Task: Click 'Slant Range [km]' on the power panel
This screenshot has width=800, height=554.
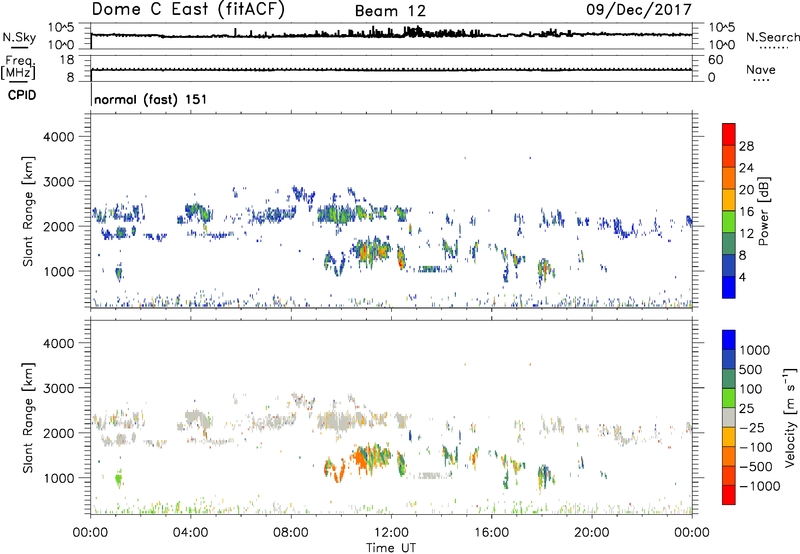Action: click(28, 211)
